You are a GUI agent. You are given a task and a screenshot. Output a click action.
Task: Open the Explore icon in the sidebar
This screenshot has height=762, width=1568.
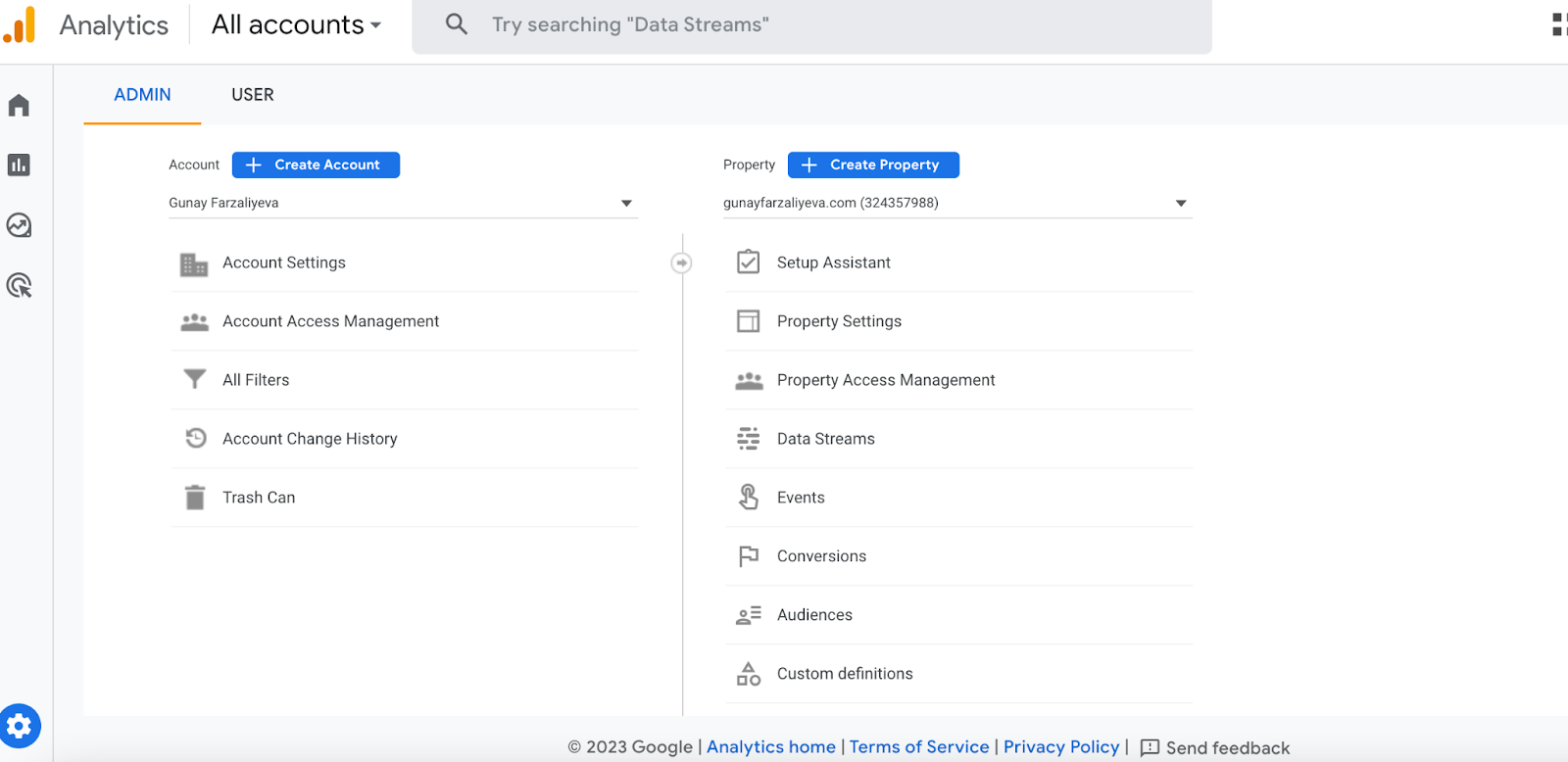tap(19, 225)
